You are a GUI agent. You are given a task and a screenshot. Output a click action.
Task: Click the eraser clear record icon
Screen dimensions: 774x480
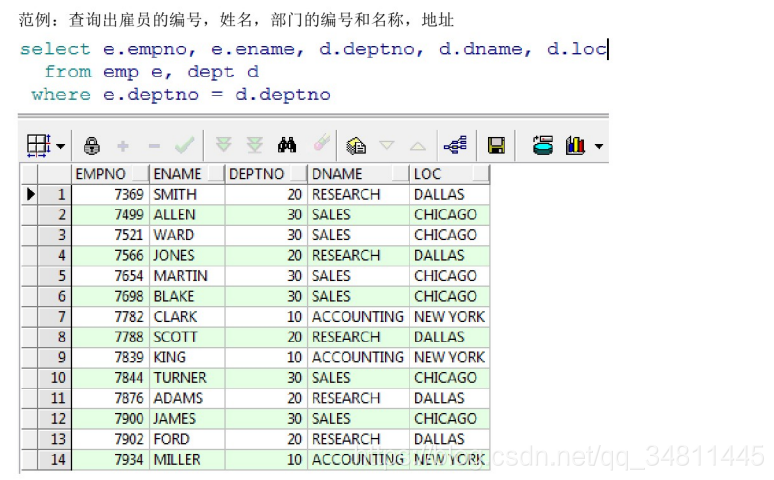(321, 142)
